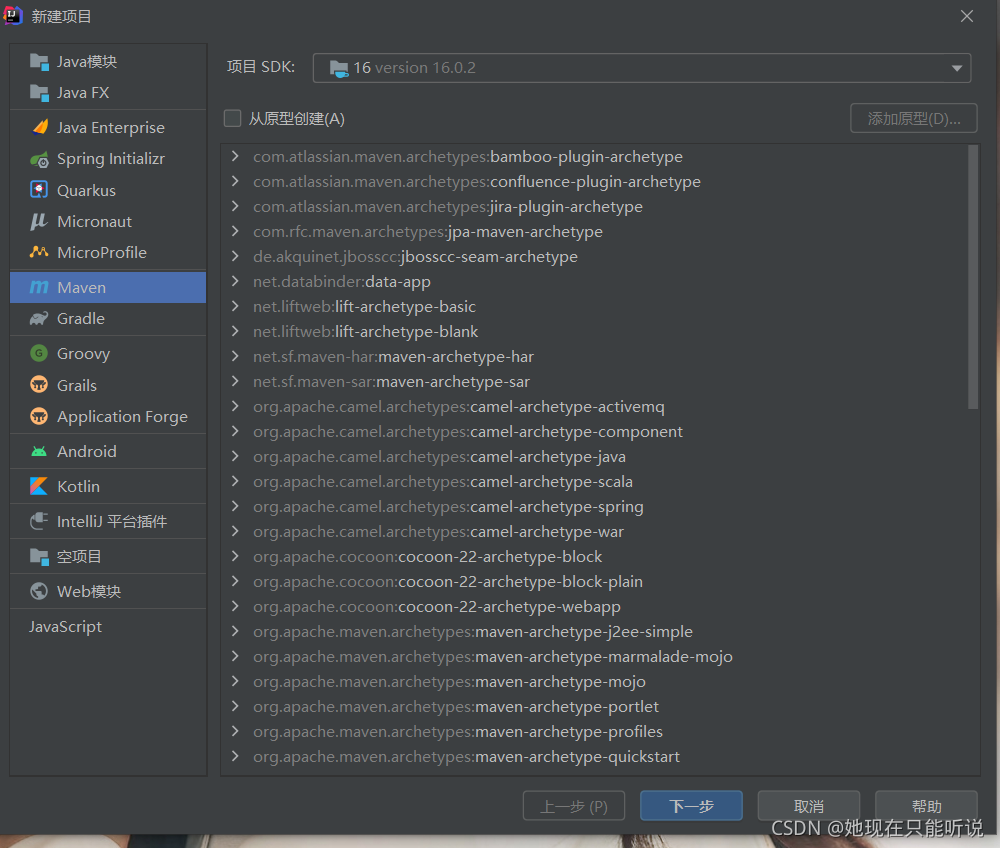Expand net.databinder:data-app node

(x=235, y=281)
